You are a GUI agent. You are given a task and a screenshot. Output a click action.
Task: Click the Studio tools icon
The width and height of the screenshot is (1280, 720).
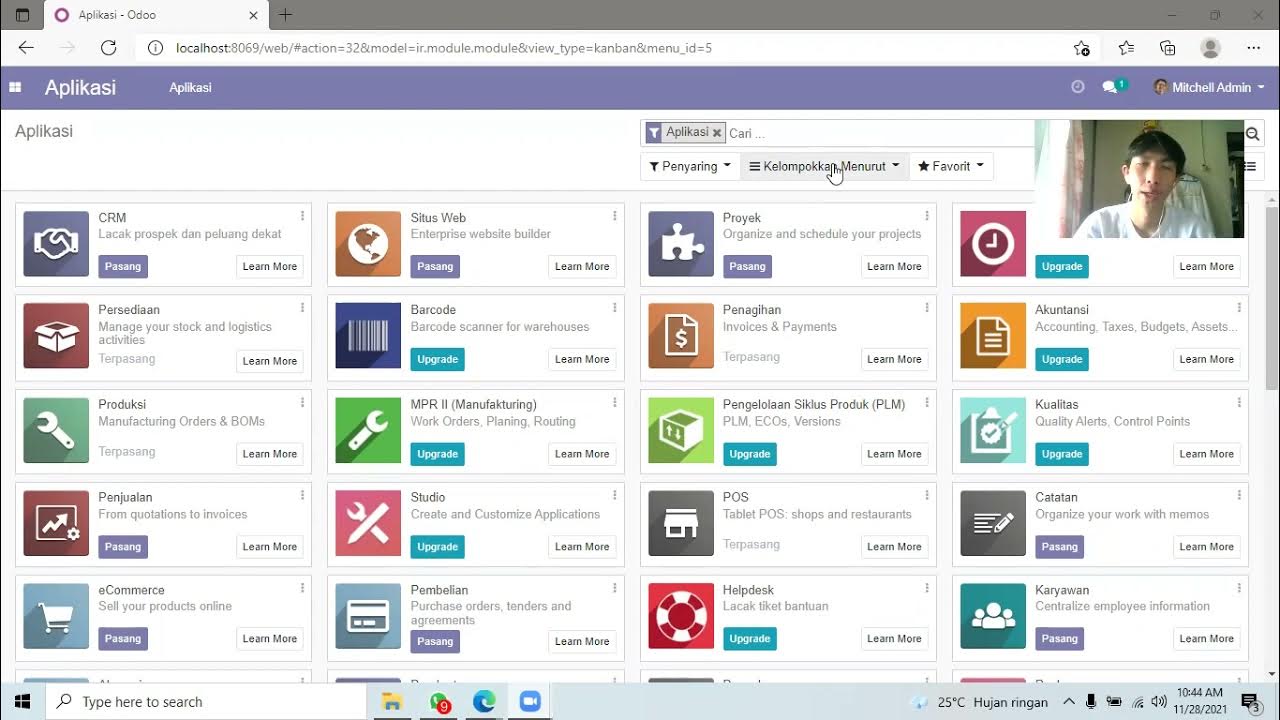368,523
